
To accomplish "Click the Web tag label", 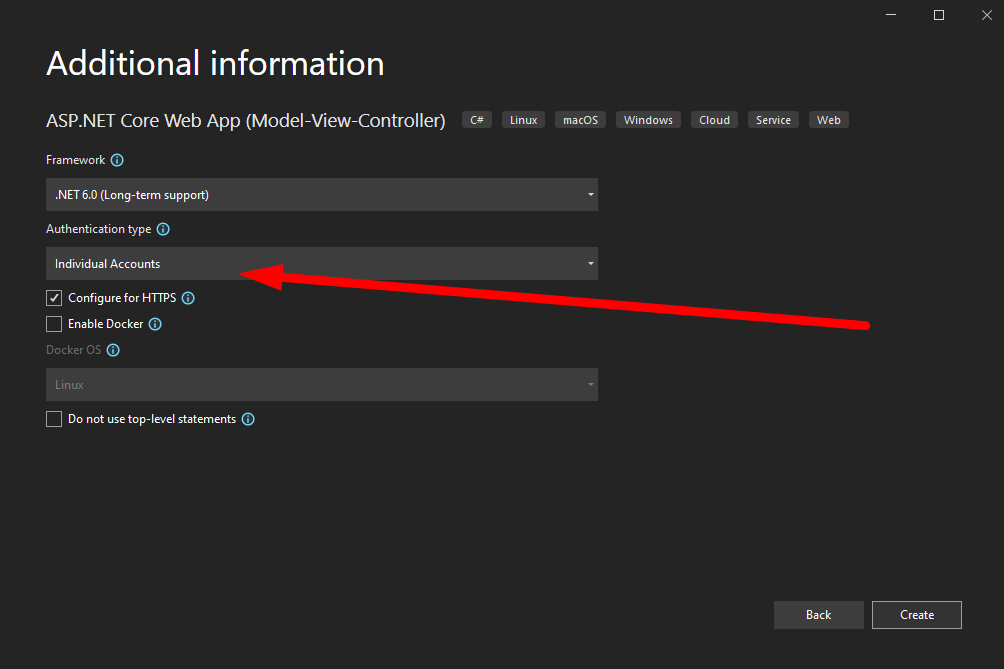I will [828, 120].
